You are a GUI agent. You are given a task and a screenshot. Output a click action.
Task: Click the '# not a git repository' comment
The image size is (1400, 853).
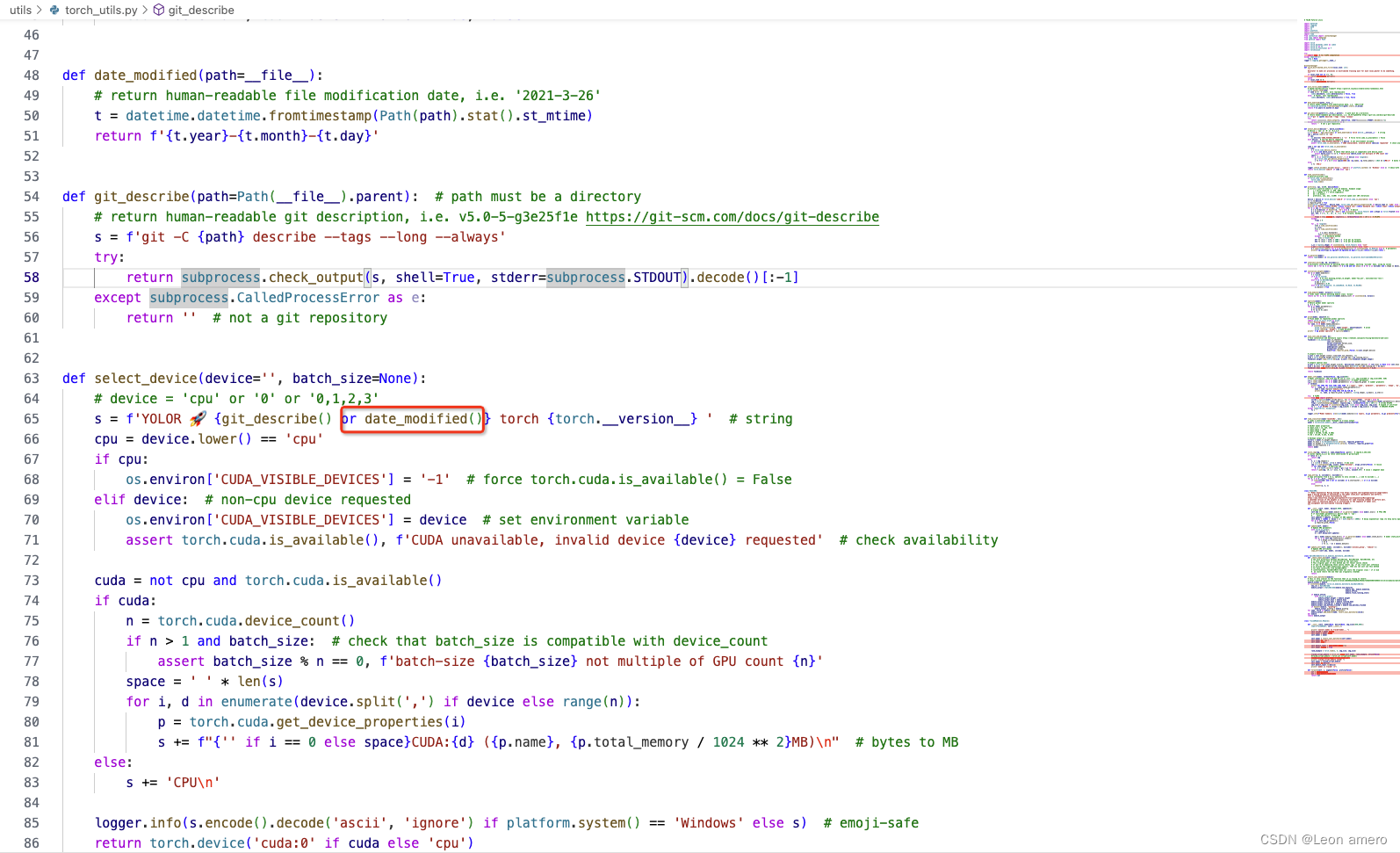299,318
